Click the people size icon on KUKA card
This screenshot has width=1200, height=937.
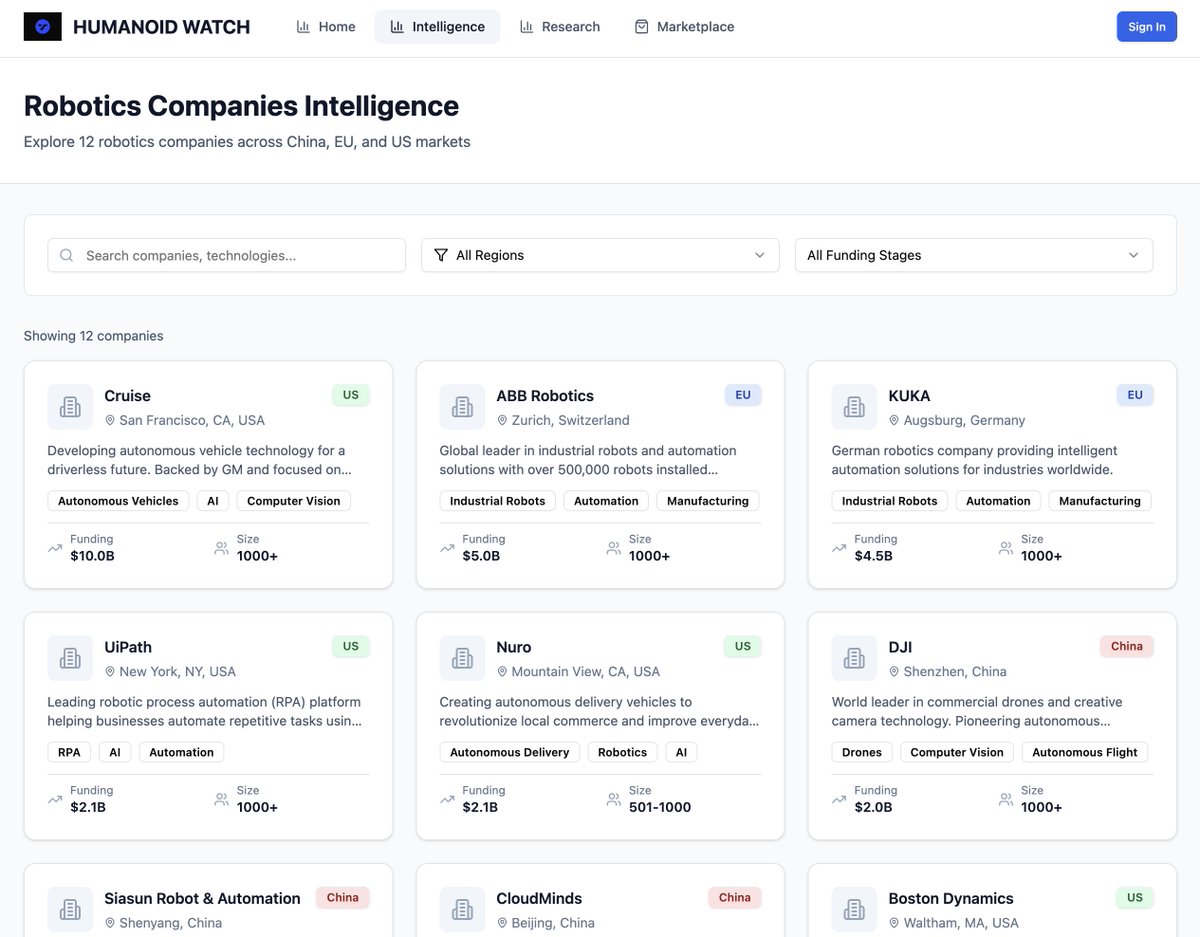(1006, 548)
